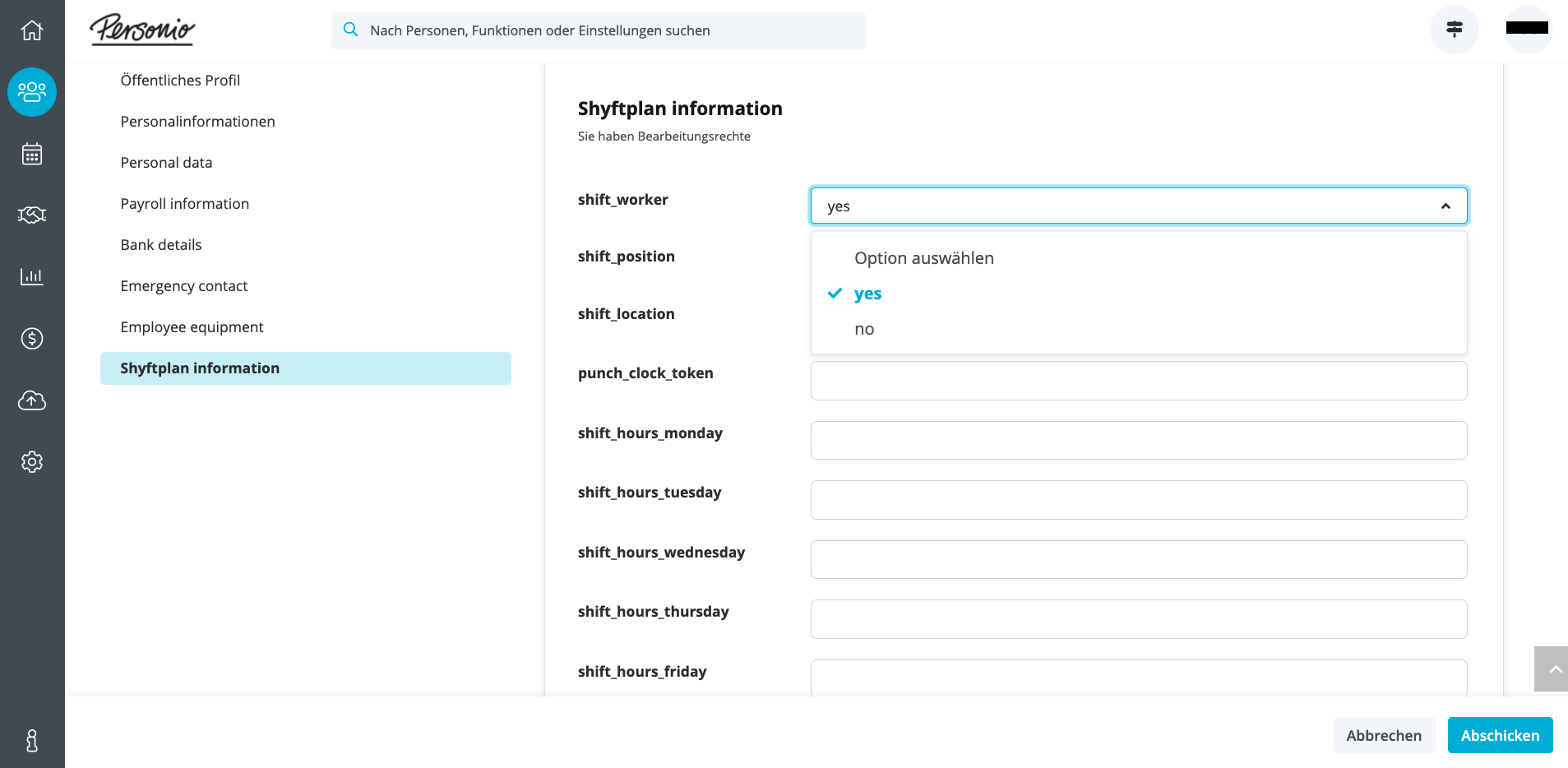Open the reports bar chart icon
The height and width of the screenshot is (768, 1568).
[x=32, y=276]
